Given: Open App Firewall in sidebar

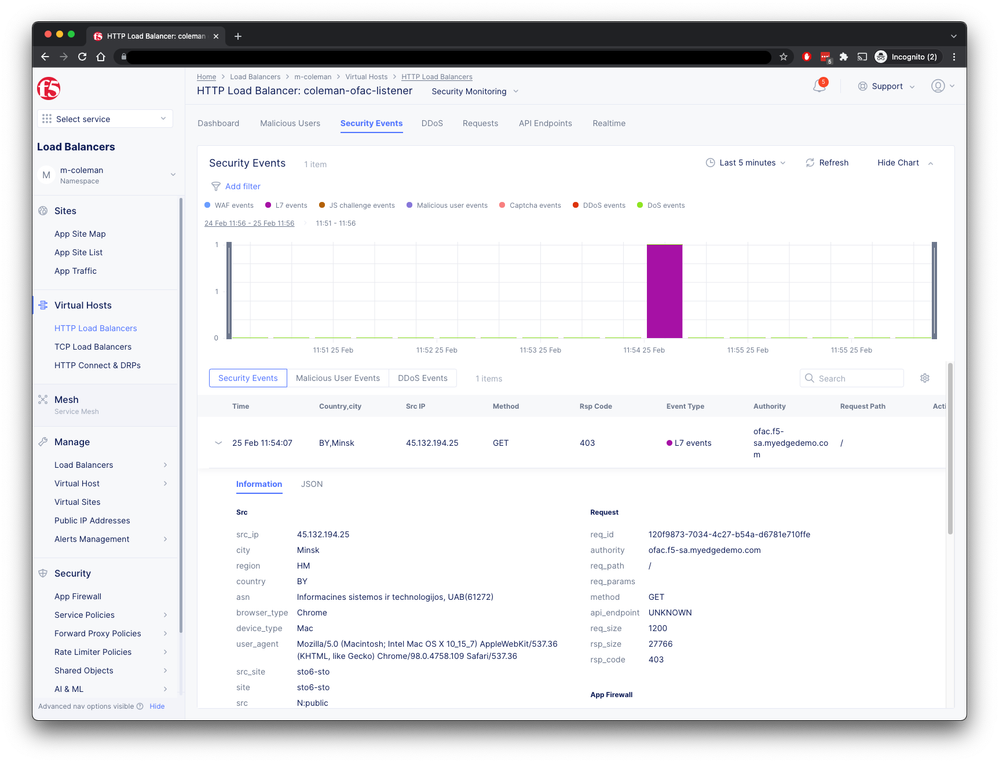Looking at the screenshot, I should [x=78, y=596].
